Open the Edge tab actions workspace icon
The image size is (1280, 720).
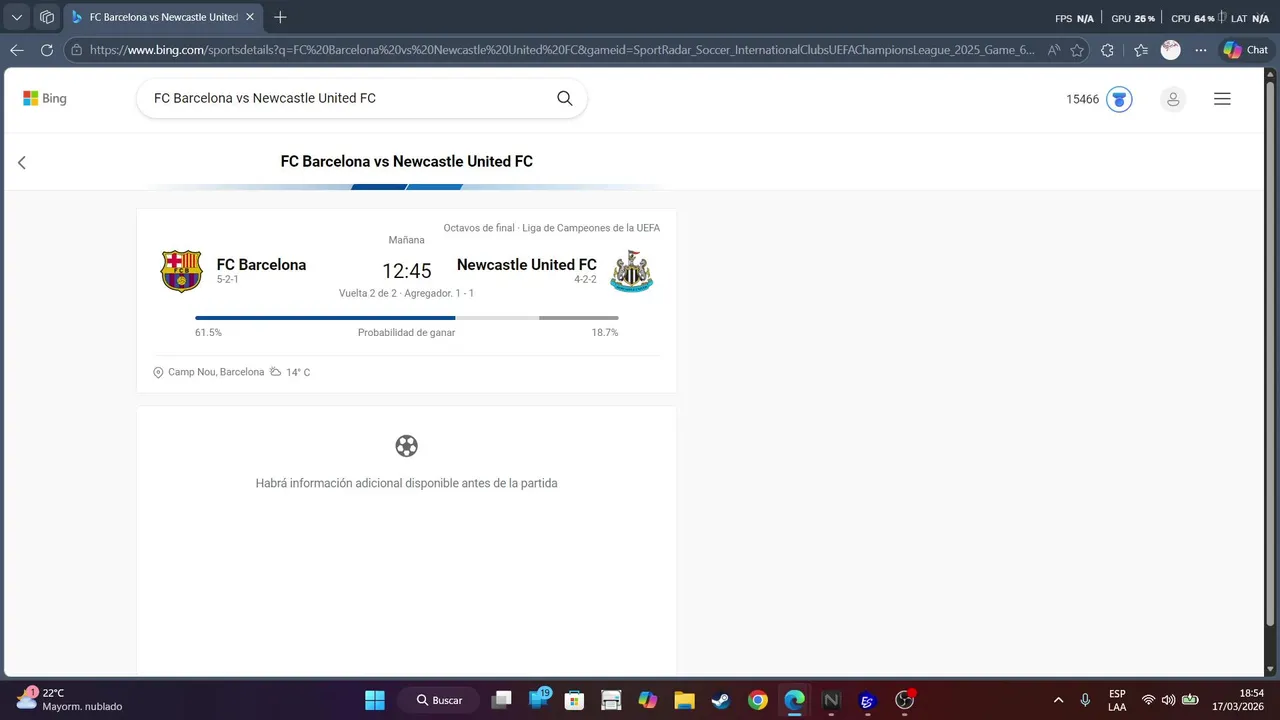[x=46, y=17]
